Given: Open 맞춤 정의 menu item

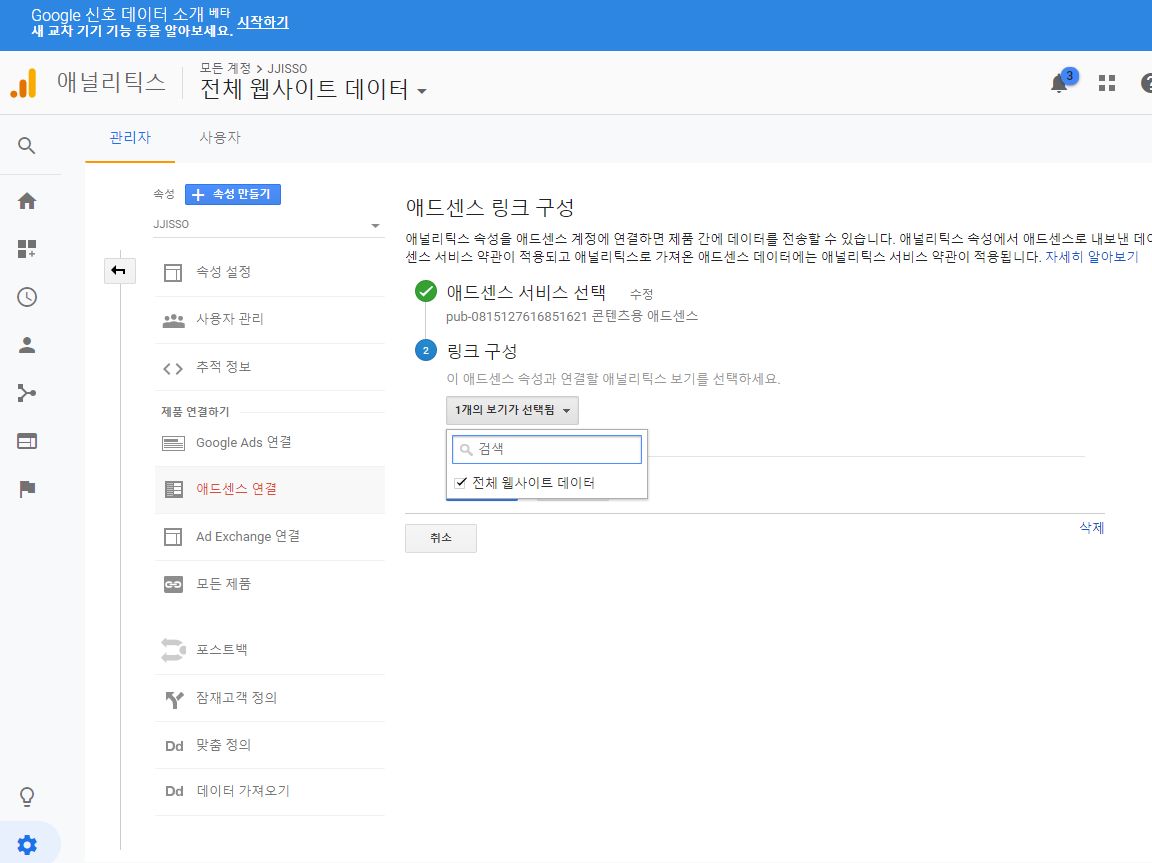Looking at the screenshot, I should click(270, 745).
